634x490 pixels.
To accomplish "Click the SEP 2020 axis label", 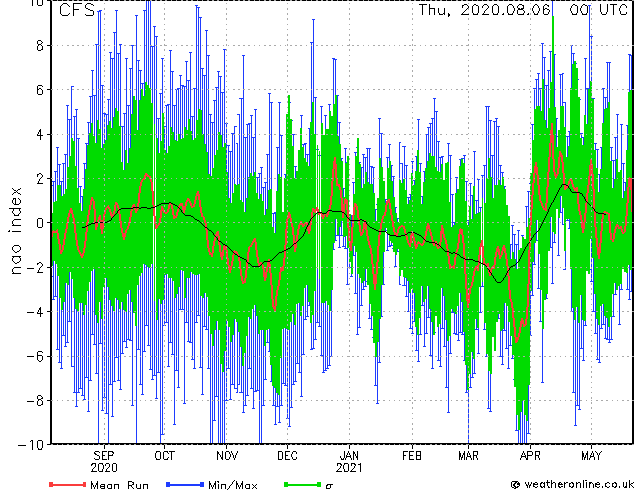I will (104, 462).
